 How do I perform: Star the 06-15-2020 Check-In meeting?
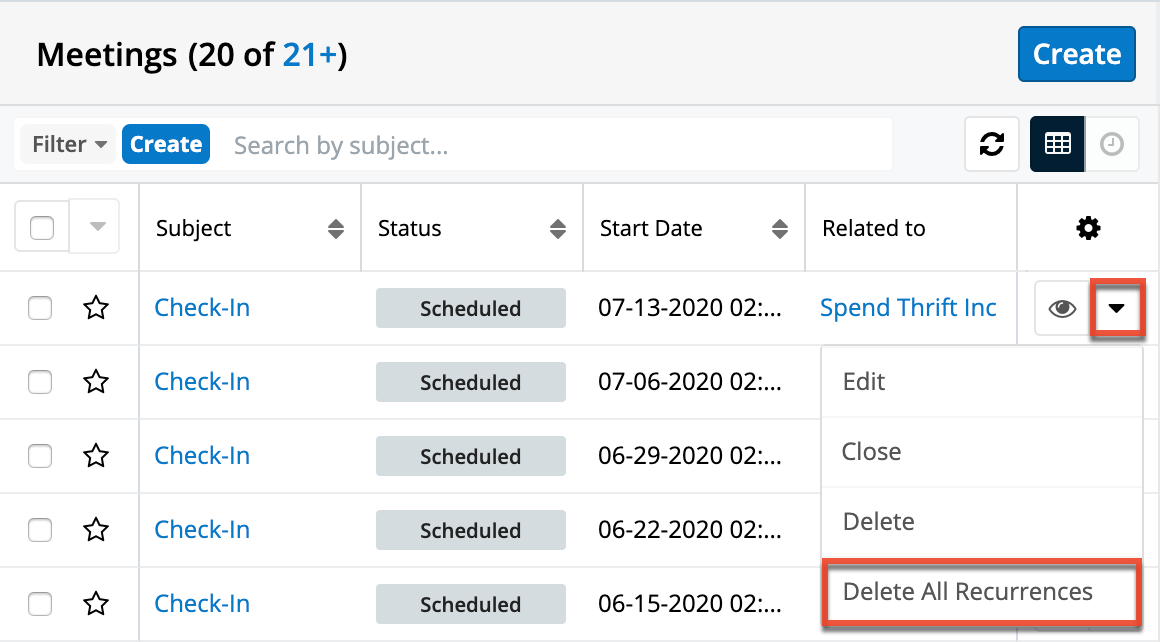point(96,603)
